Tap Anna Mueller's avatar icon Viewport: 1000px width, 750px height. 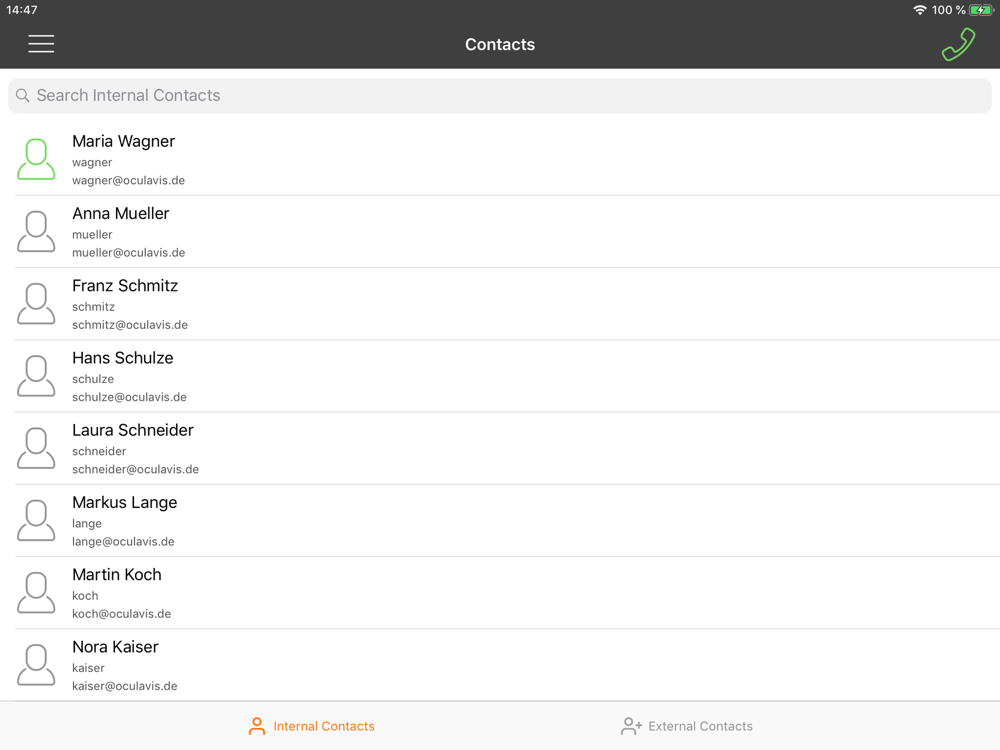tap(36, 232)
